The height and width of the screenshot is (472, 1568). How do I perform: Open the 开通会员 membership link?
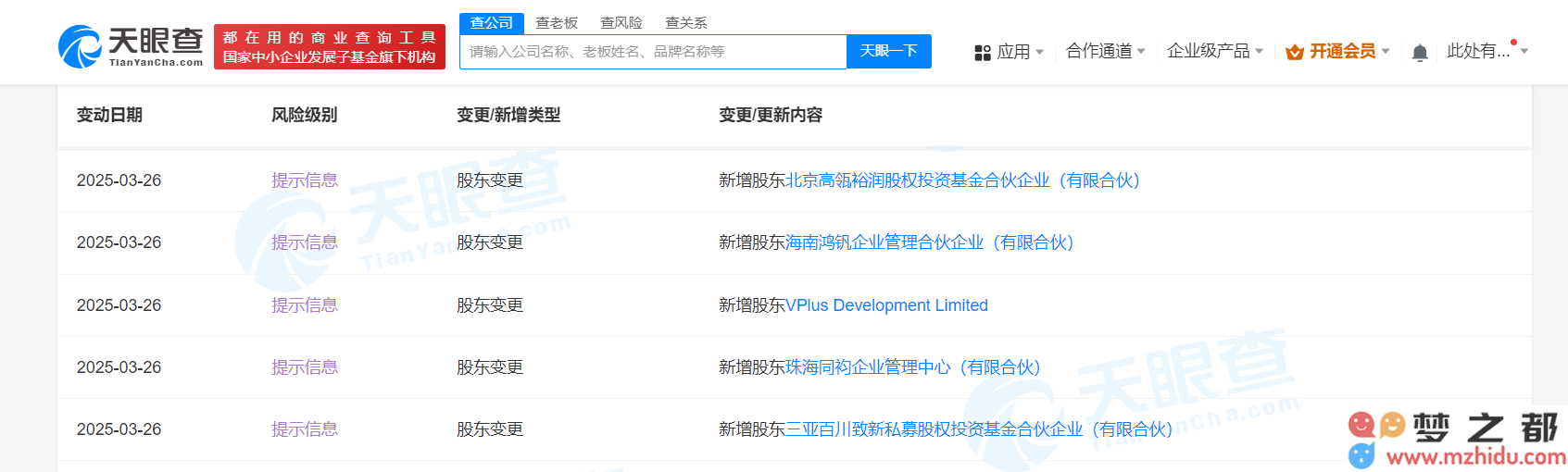tap(1342, 51)
